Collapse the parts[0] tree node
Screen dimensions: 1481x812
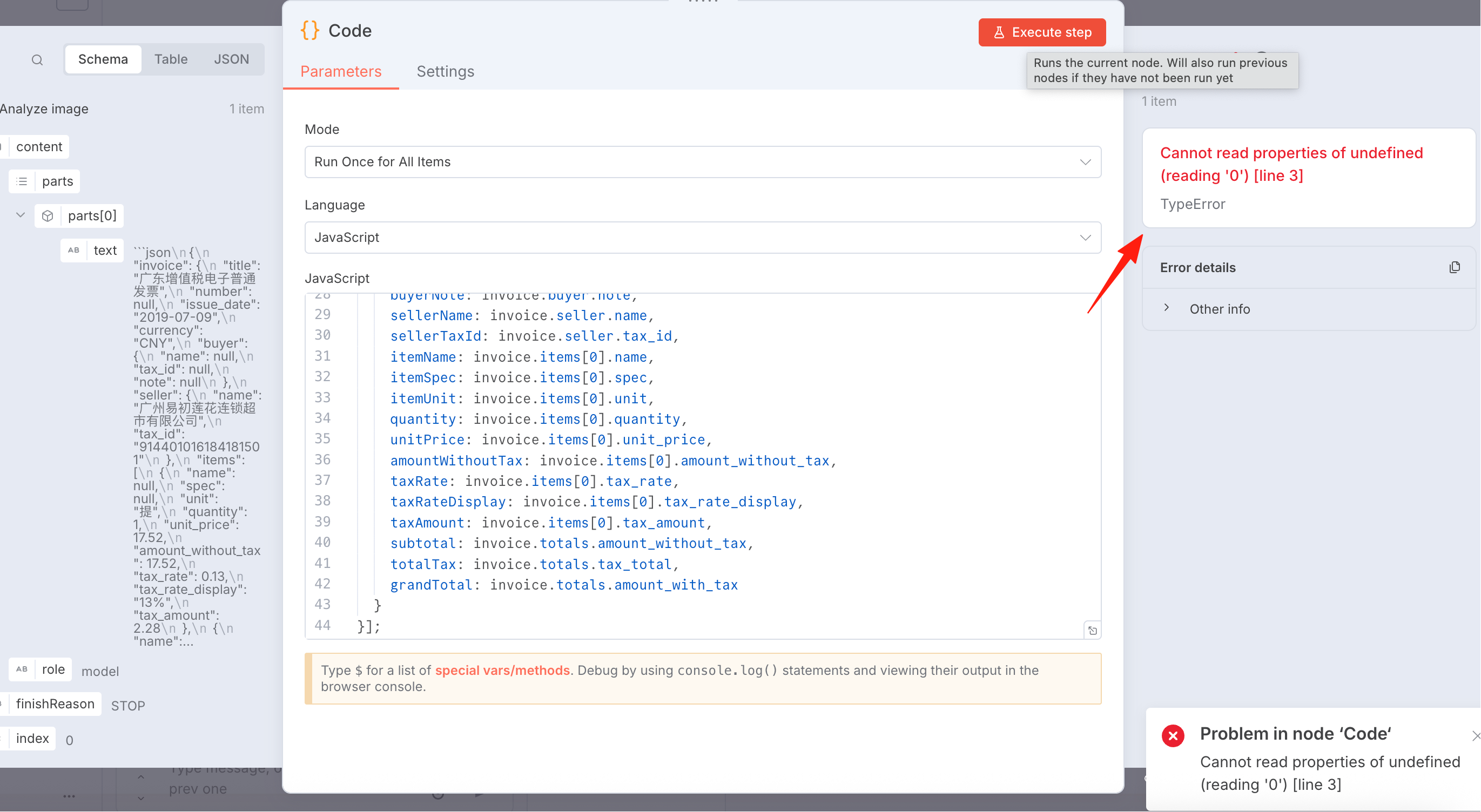click(21, 215)
